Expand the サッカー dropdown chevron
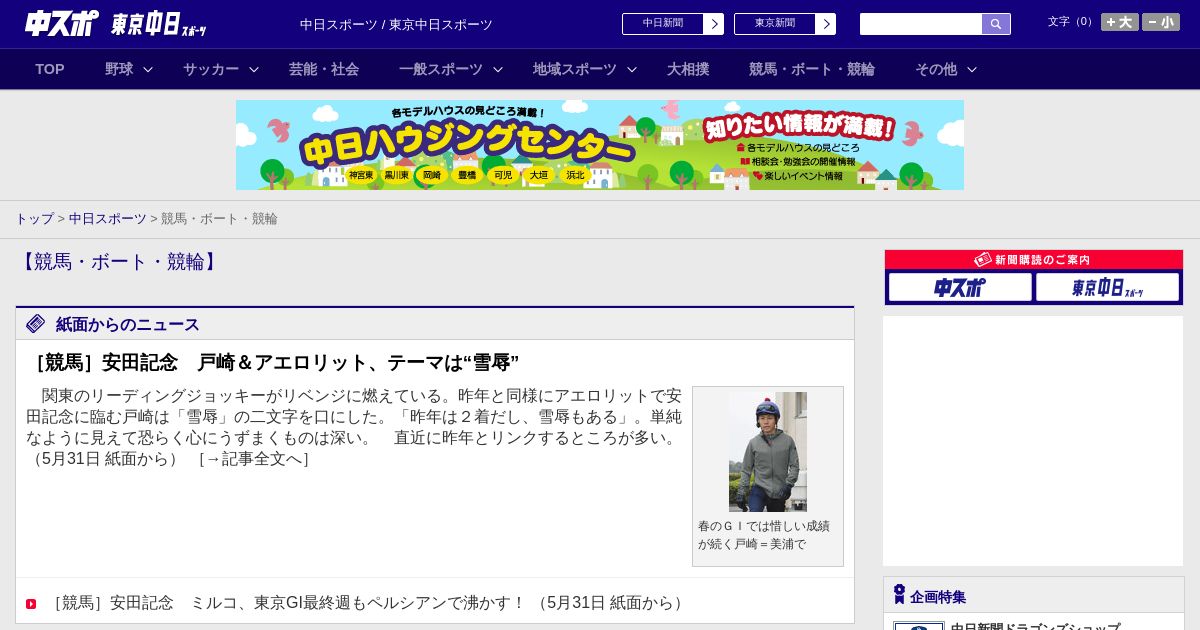This screenshot has width=1200, height=630. click(254, 69)
